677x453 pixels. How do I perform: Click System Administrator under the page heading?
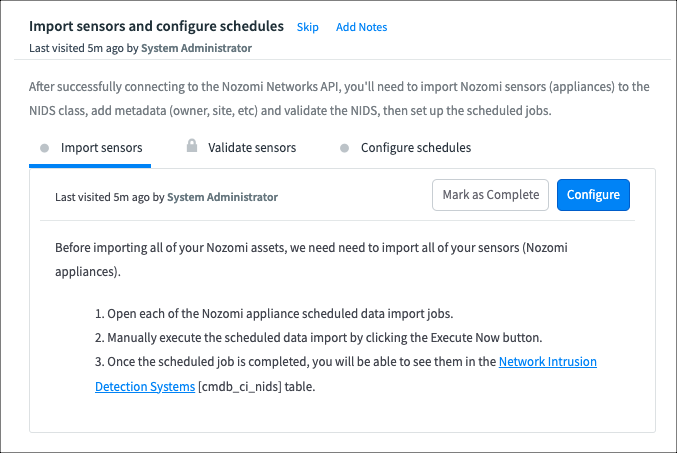(x=197, y=47)
